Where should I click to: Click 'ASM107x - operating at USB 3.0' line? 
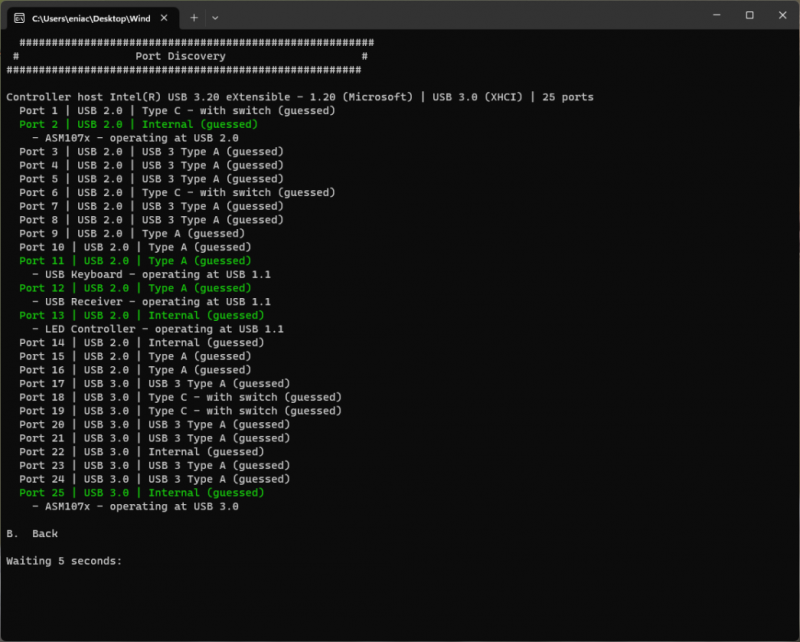pyautogui.click(x=135, y=507)
